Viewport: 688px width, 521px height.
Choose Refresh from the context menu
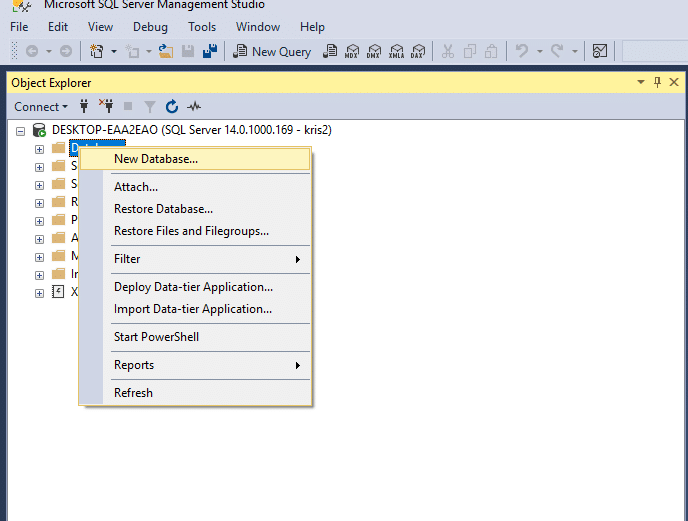pyautogui.click(x=195, y=393)
